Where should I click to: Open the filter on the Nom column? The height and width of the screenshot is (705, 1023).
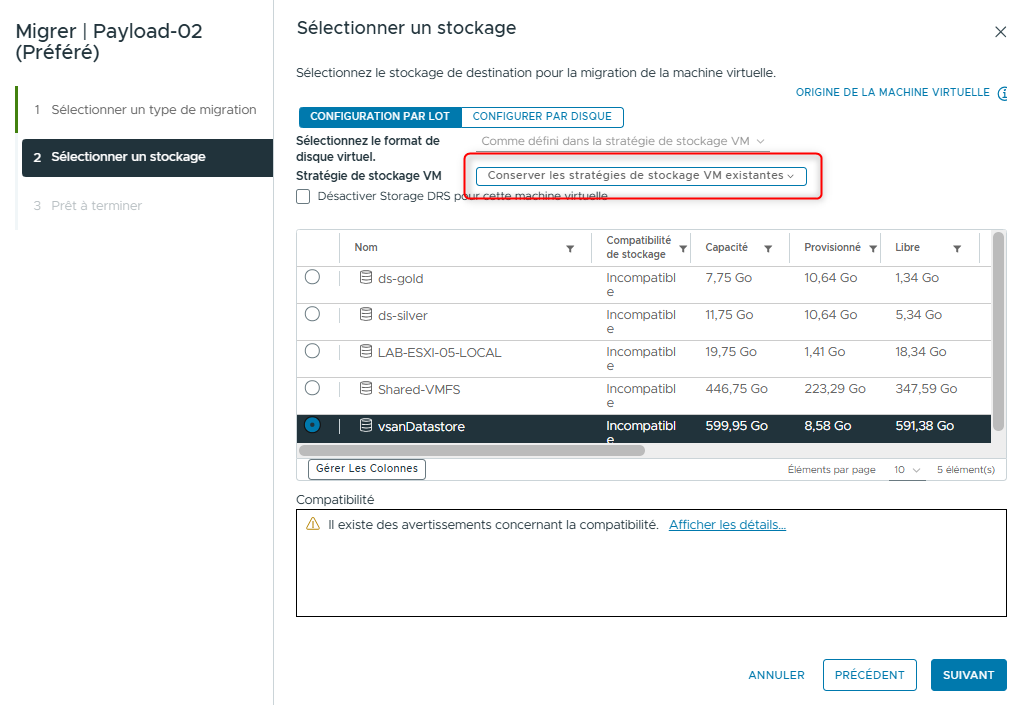pos(570,247)
